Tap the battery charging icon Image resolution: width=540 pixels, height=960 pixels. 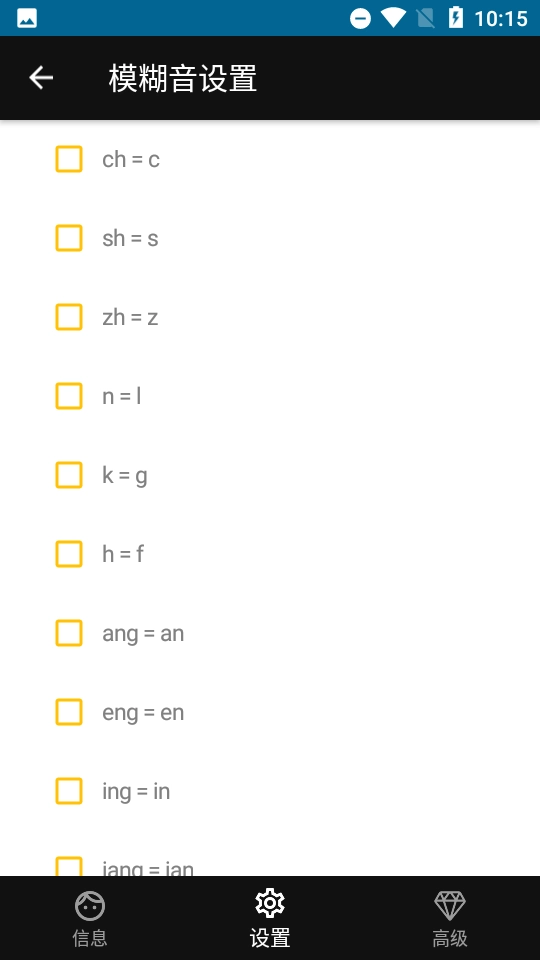pyautogui.click(x=456, y=18)
